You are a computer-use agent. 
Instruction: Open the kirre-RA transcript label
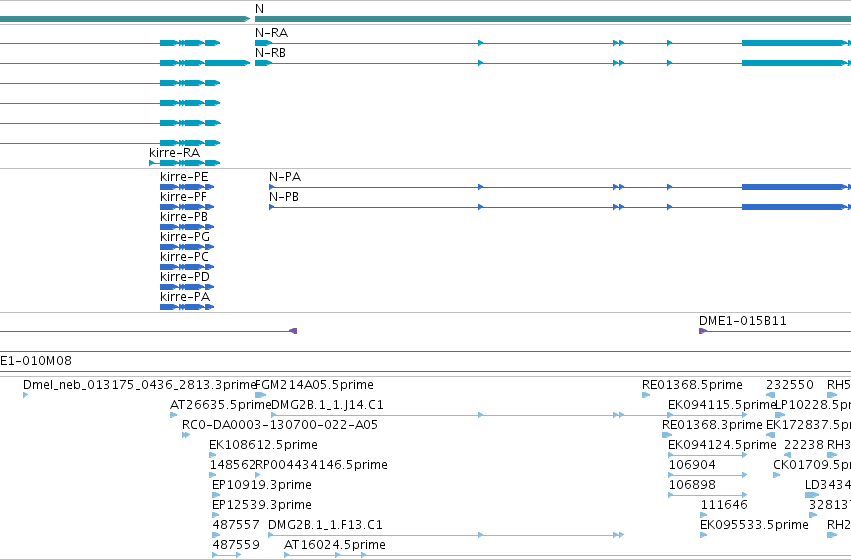(175, 152)
